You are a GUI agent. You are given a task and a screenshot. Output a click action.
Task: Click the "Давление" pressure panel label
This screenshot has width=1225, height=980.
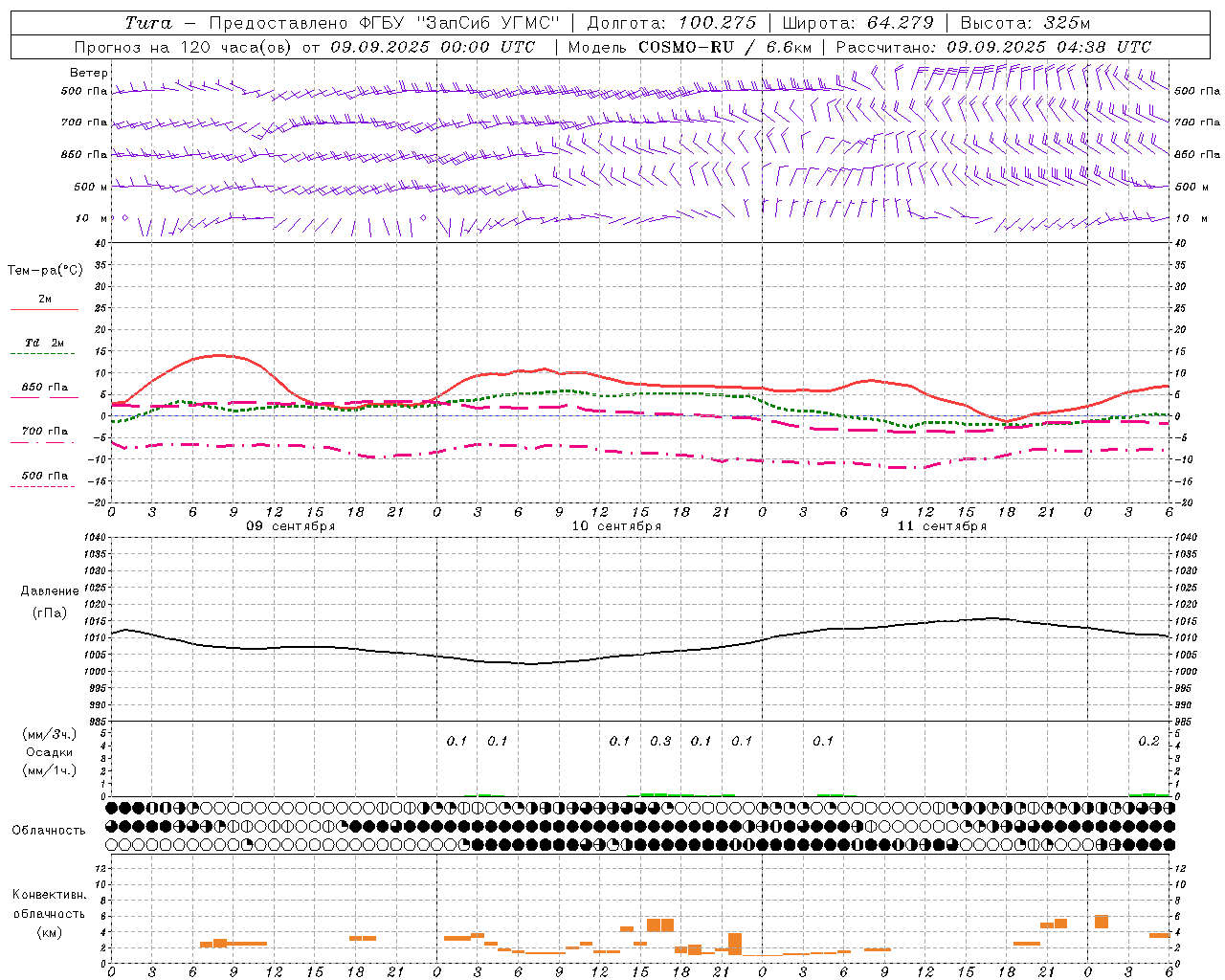point(51,591)
